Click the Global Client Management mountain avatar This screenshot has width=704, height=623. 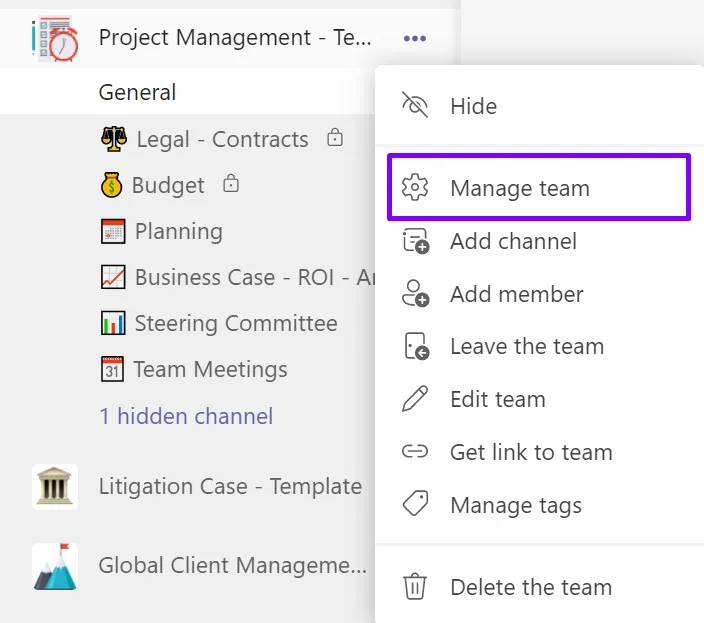(x=55, y=566)
